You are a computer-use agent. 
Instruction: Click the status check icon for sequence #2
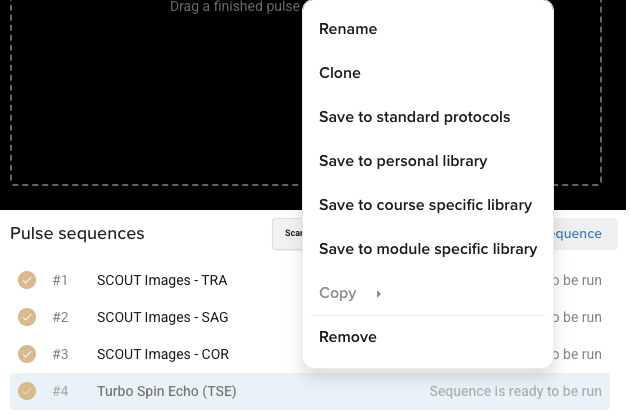(x=27, y=317)
